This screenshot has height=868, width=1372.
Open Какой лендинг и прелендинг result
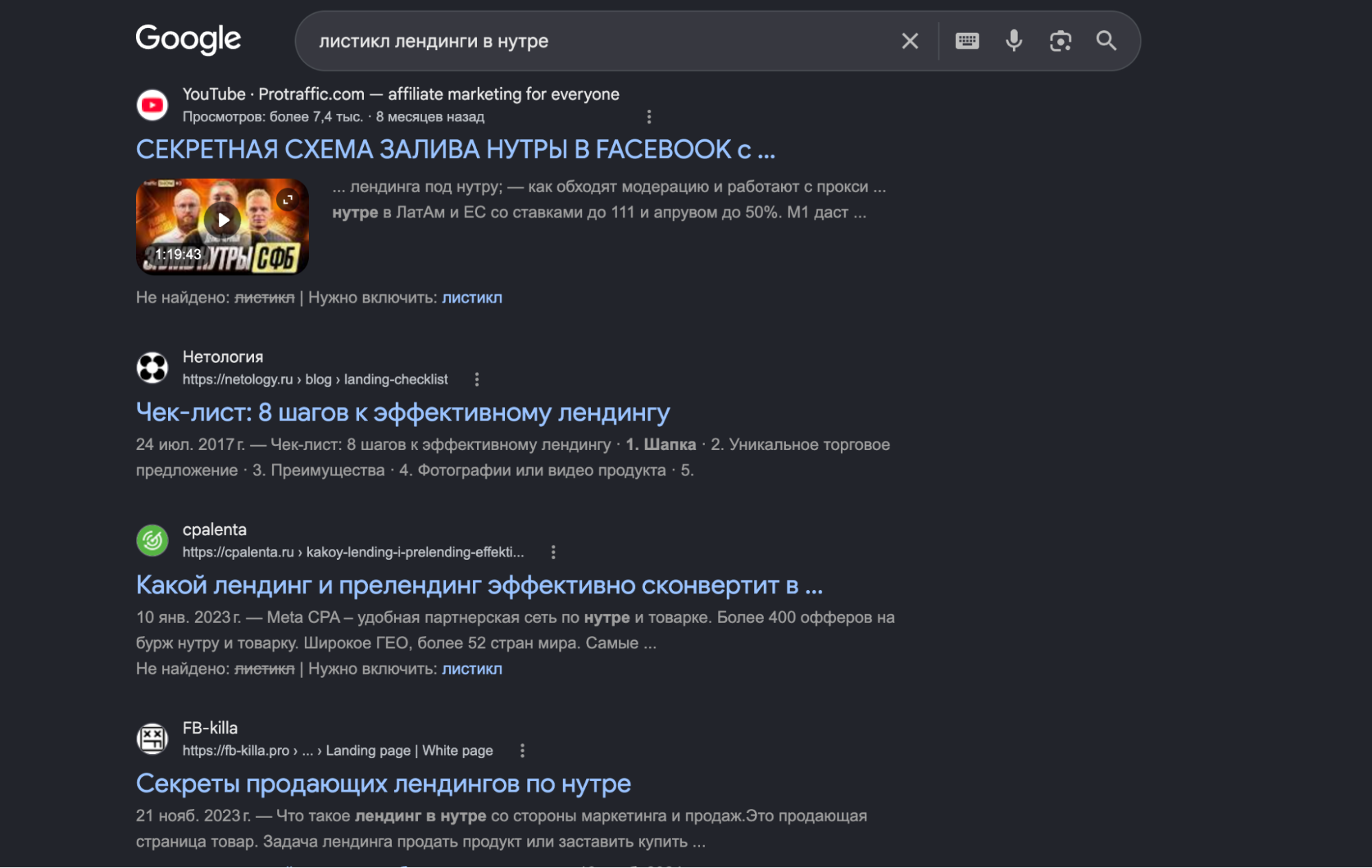click(479, 585)
